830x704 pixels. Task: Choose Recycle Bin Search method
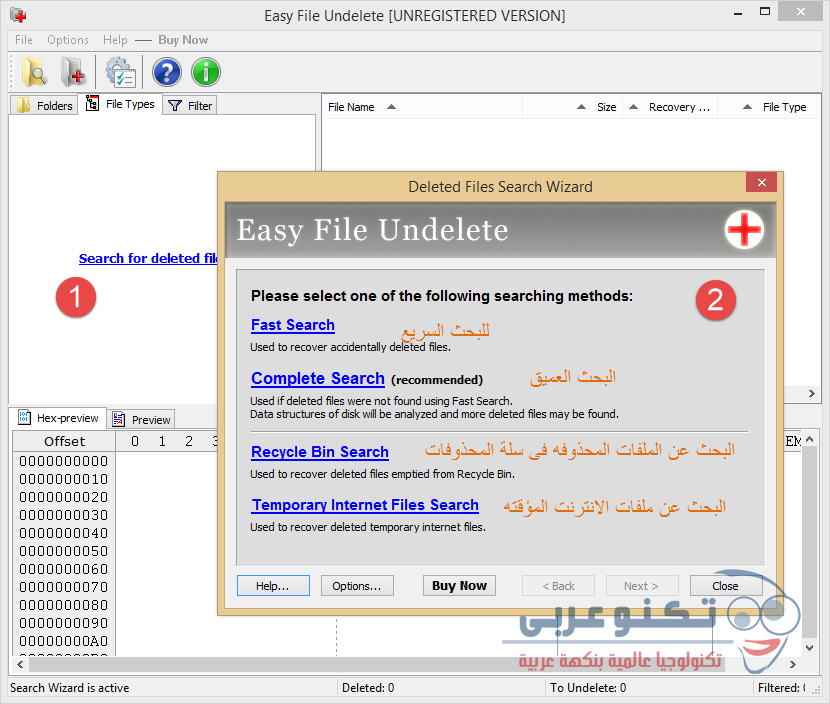(320, 452)
